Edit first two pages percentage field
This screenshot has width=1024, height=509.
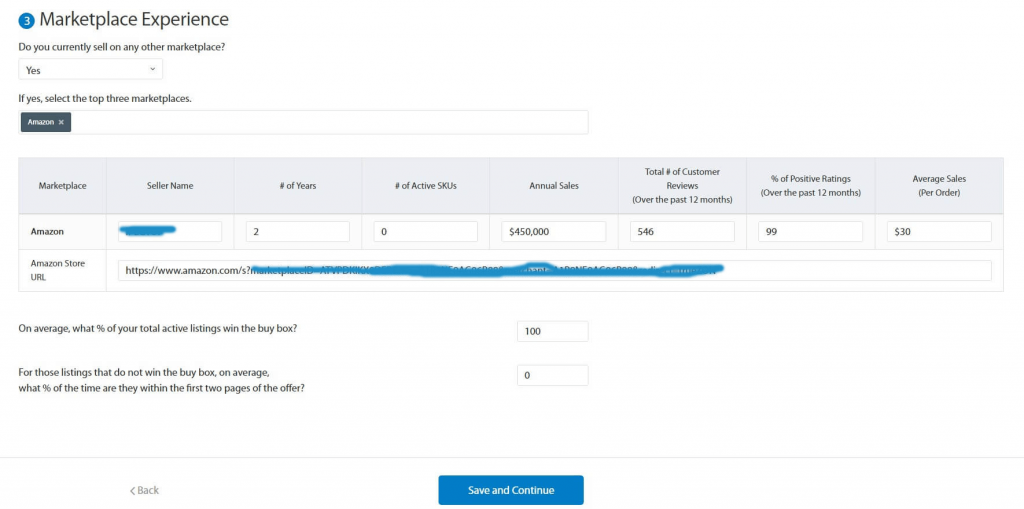[552, 376]
